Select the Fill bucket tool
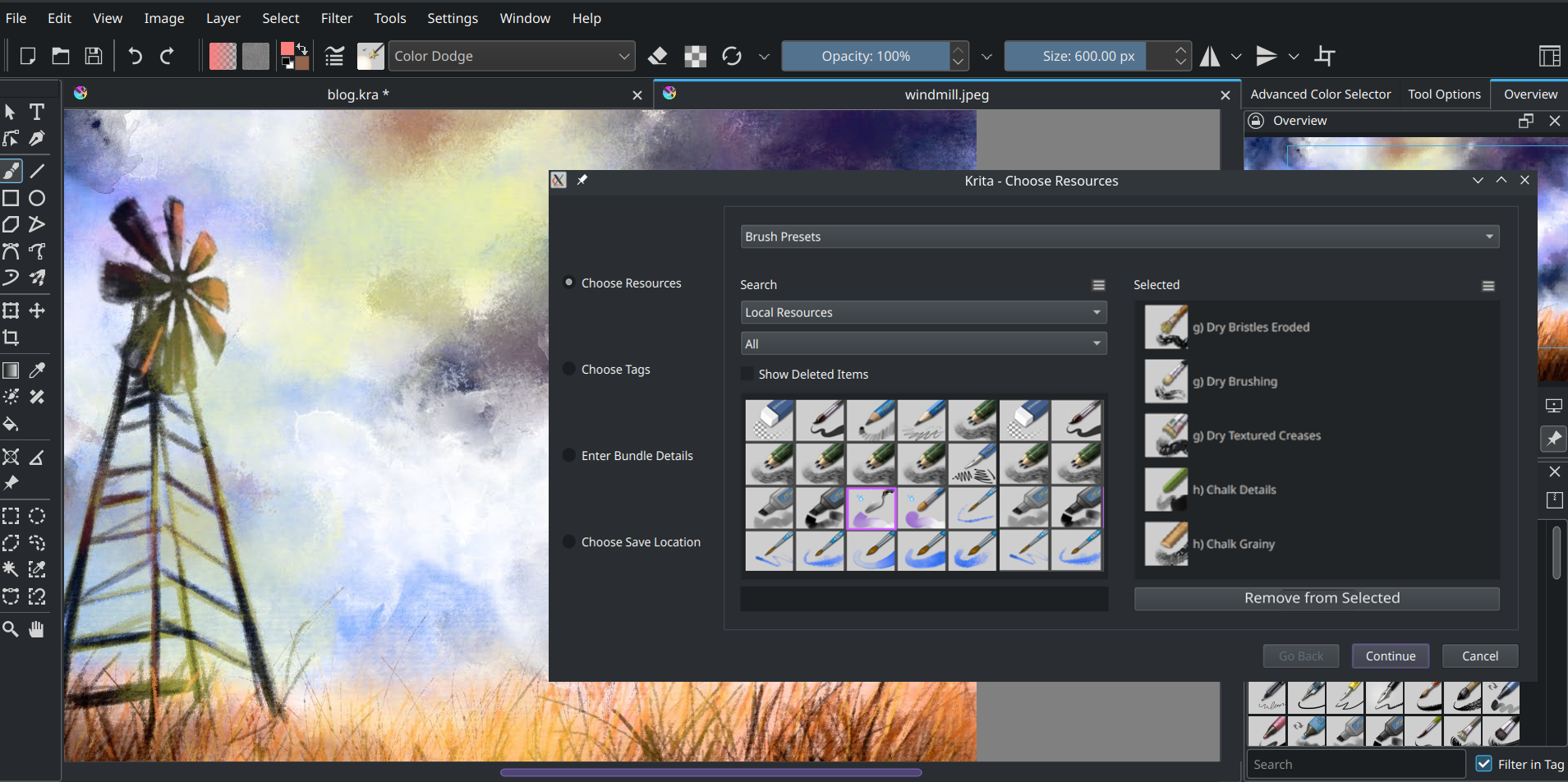The width and height of the screenshot is (1568, 782). pos(11,424)
